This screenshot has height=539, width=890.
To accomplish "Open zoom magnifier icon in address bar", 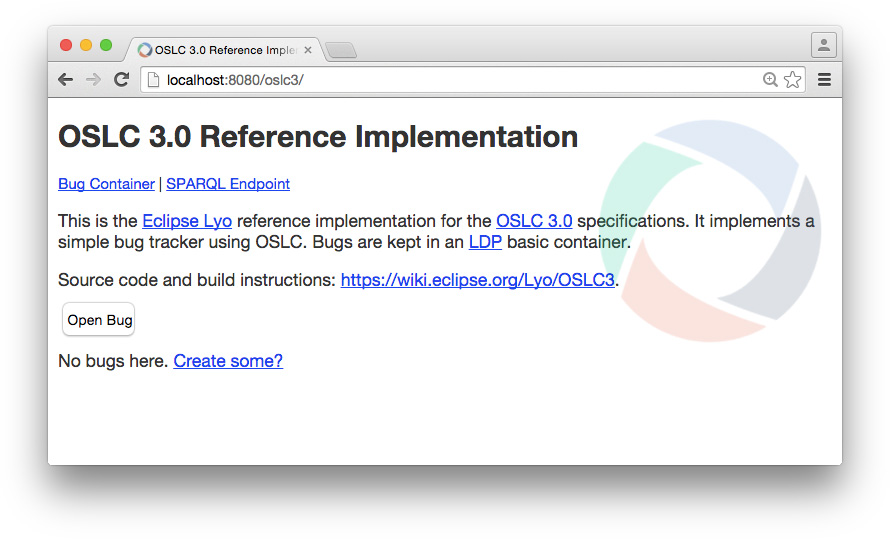I will pos(770,80).
